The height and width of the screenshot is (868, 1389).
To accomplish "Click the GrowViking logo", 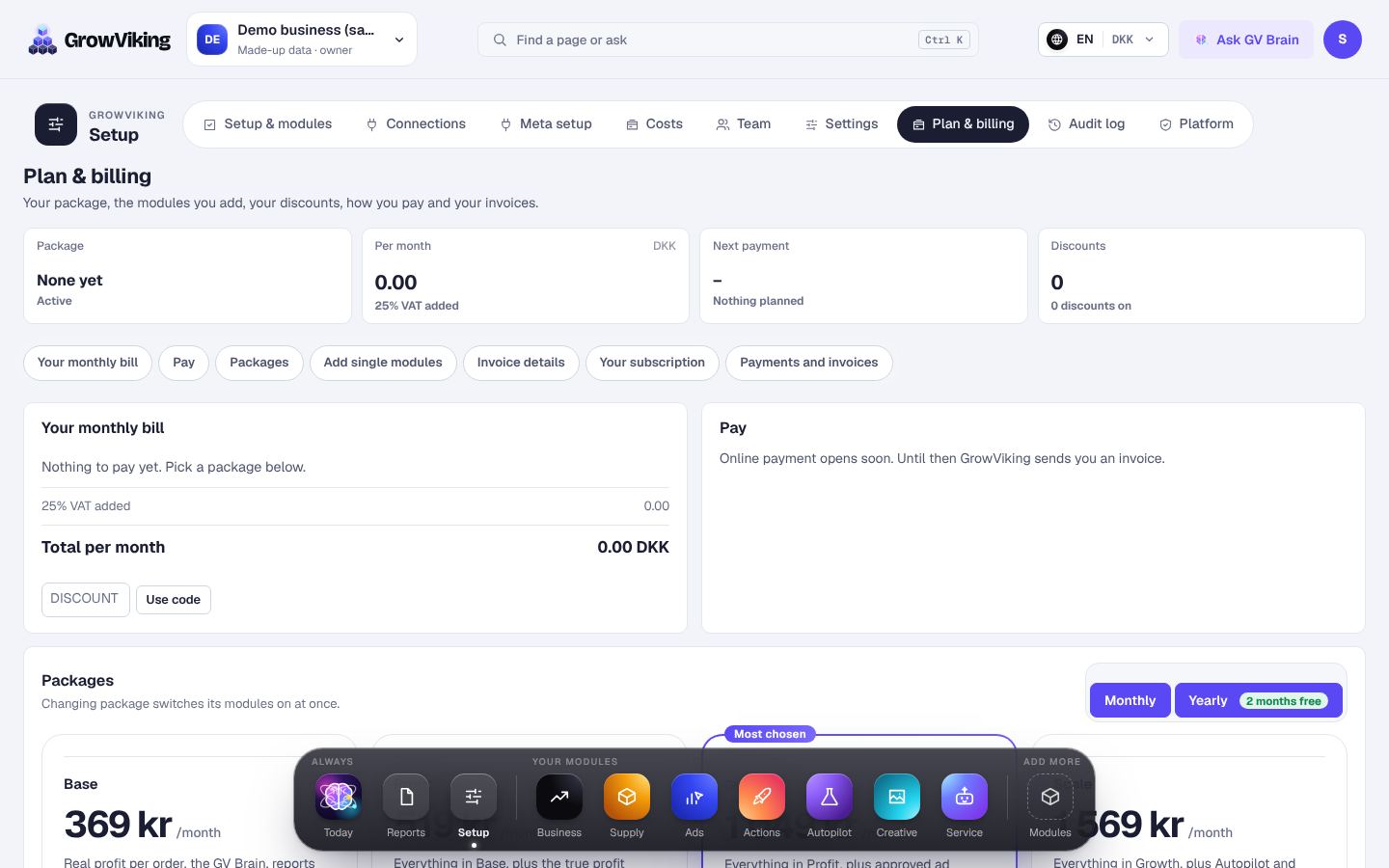I will tap(99, 40).
